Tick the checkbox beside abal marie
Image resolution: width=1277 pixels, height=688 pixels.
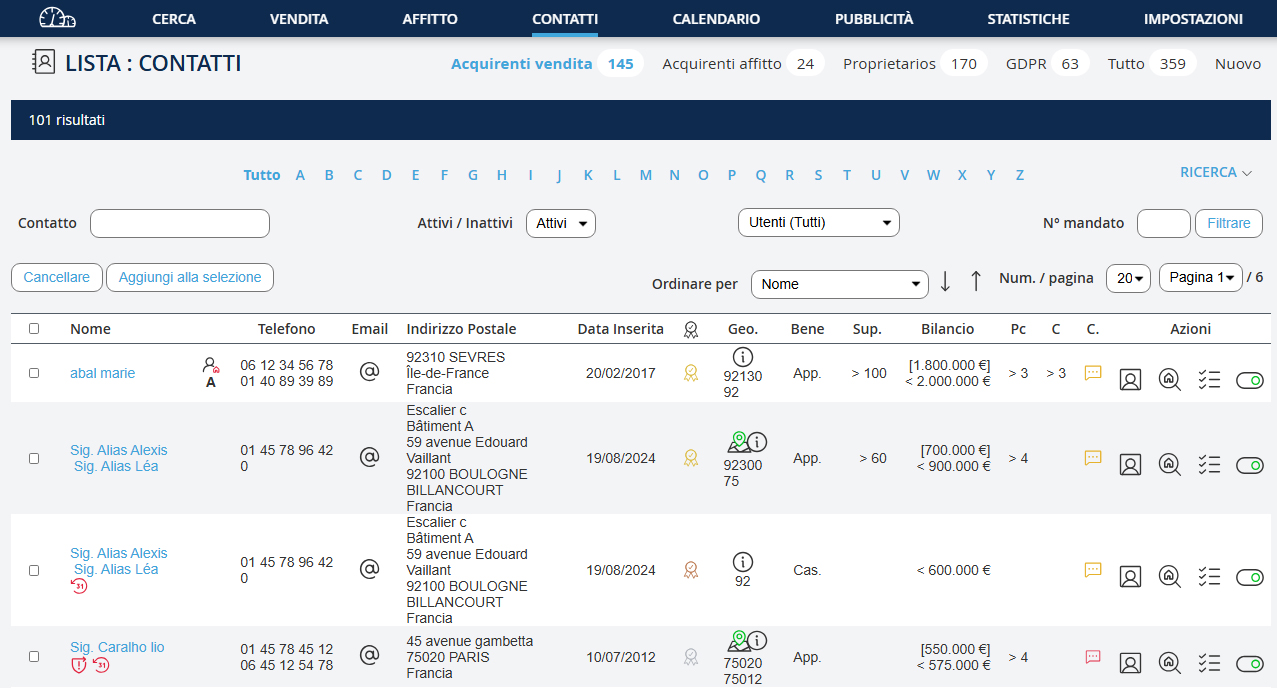coord(34,373)
